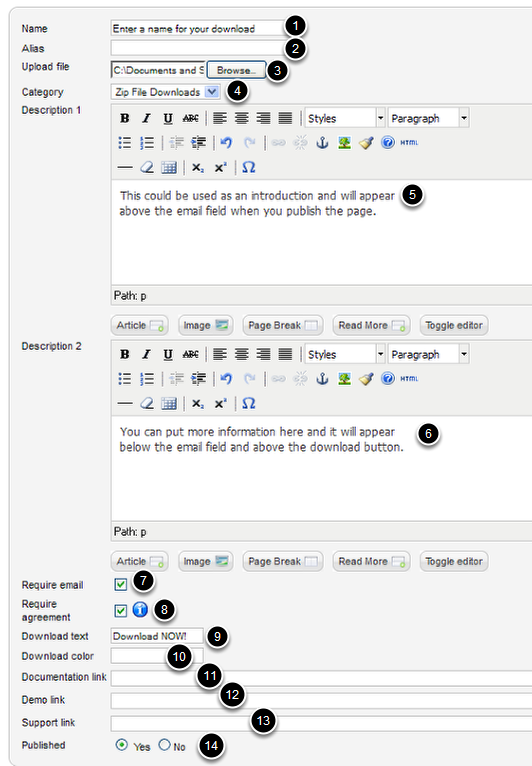Toggle the Require email checkbox

[121, 584]
